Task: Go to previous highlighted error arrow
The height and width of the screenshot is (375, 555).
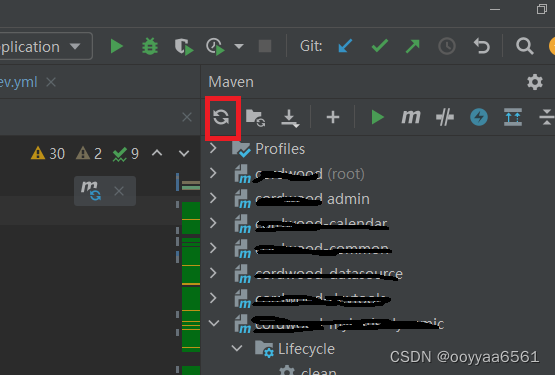Action: 157,153
